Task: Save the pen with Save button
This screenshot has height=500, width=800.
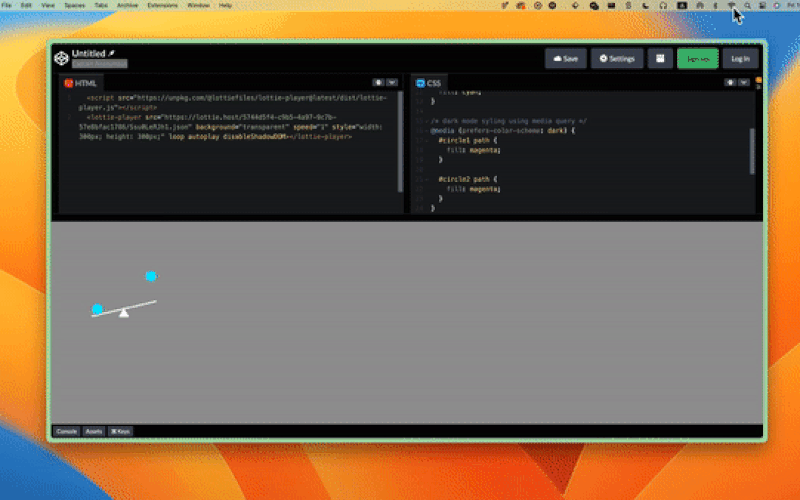Action: click(x=566, y=59)
